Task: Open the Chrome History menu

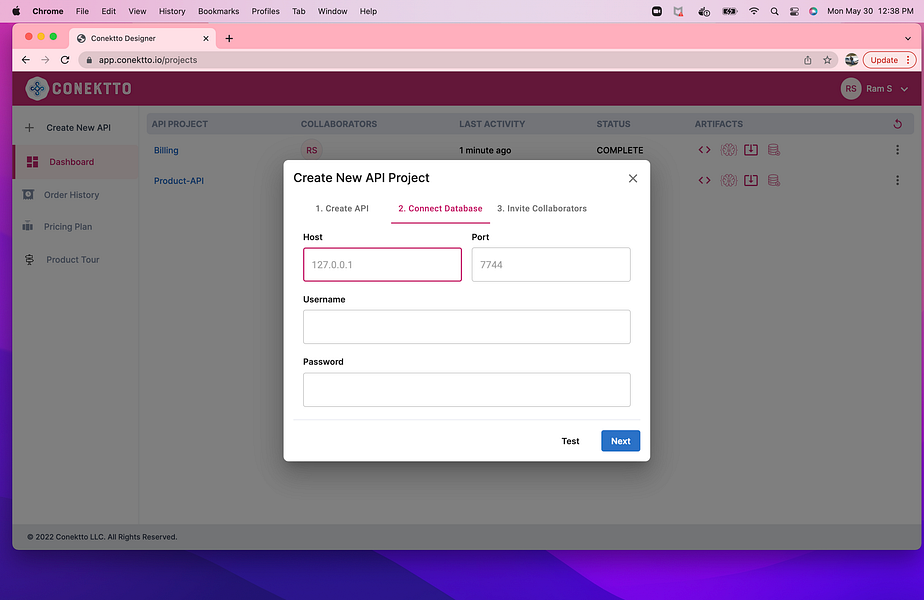Action: (x=172, y=11)
